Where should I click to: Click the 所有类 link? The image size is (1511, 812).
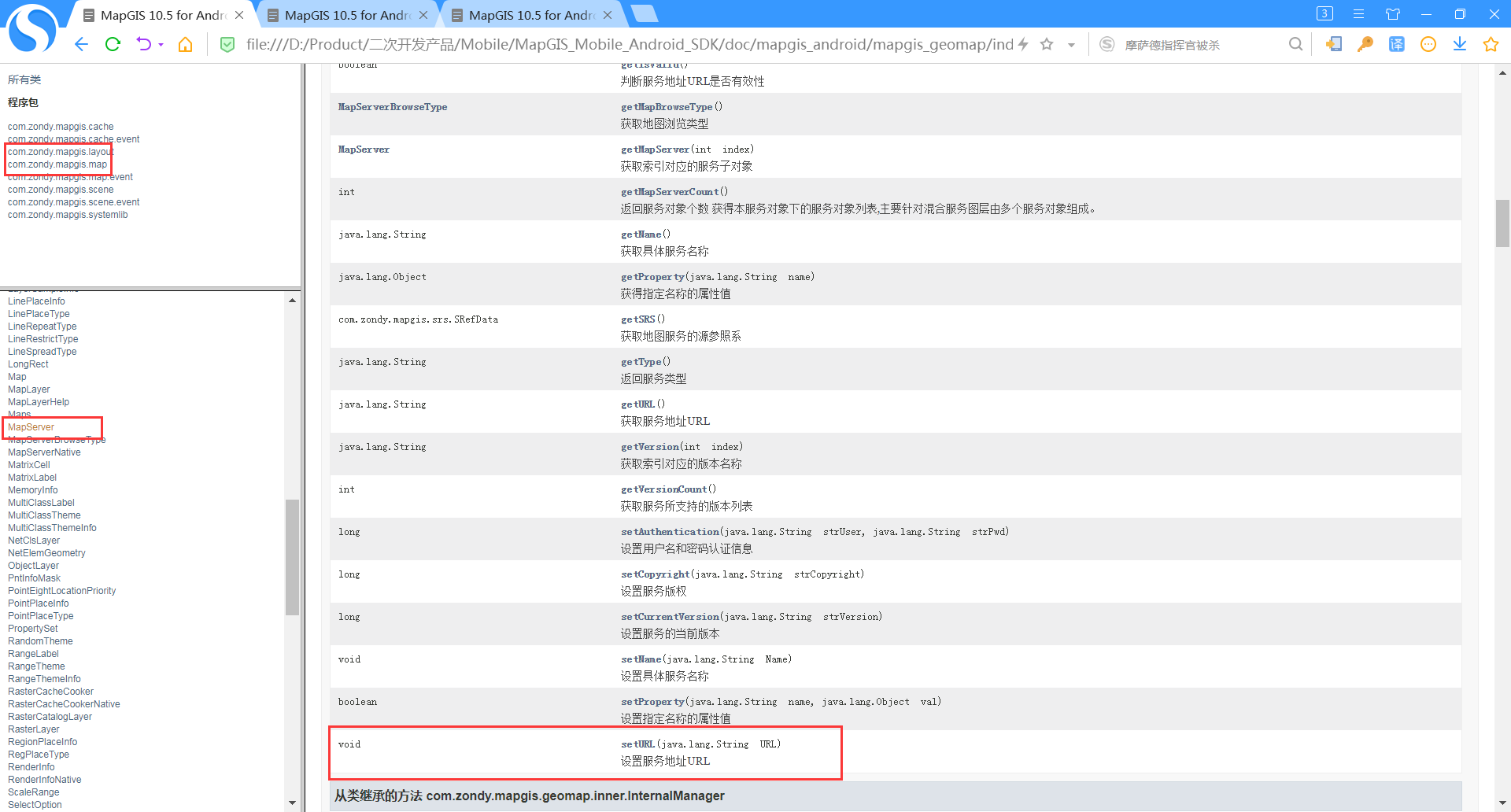(x=24, y=79)
